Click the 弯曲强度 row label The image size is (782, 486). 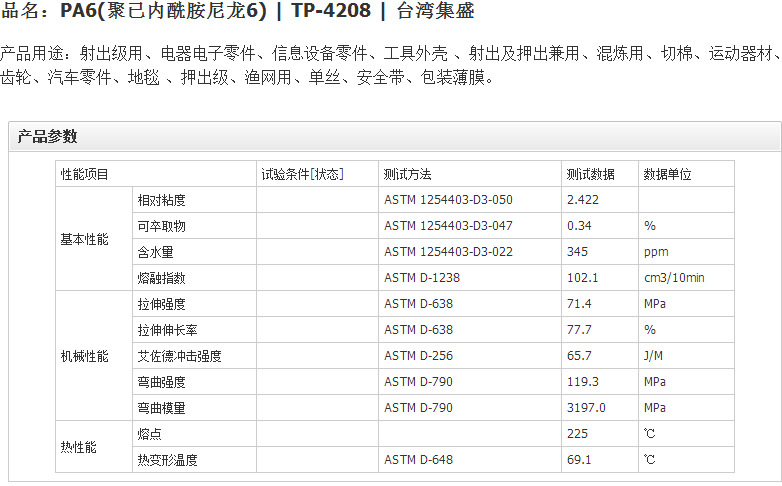point(162,382)
